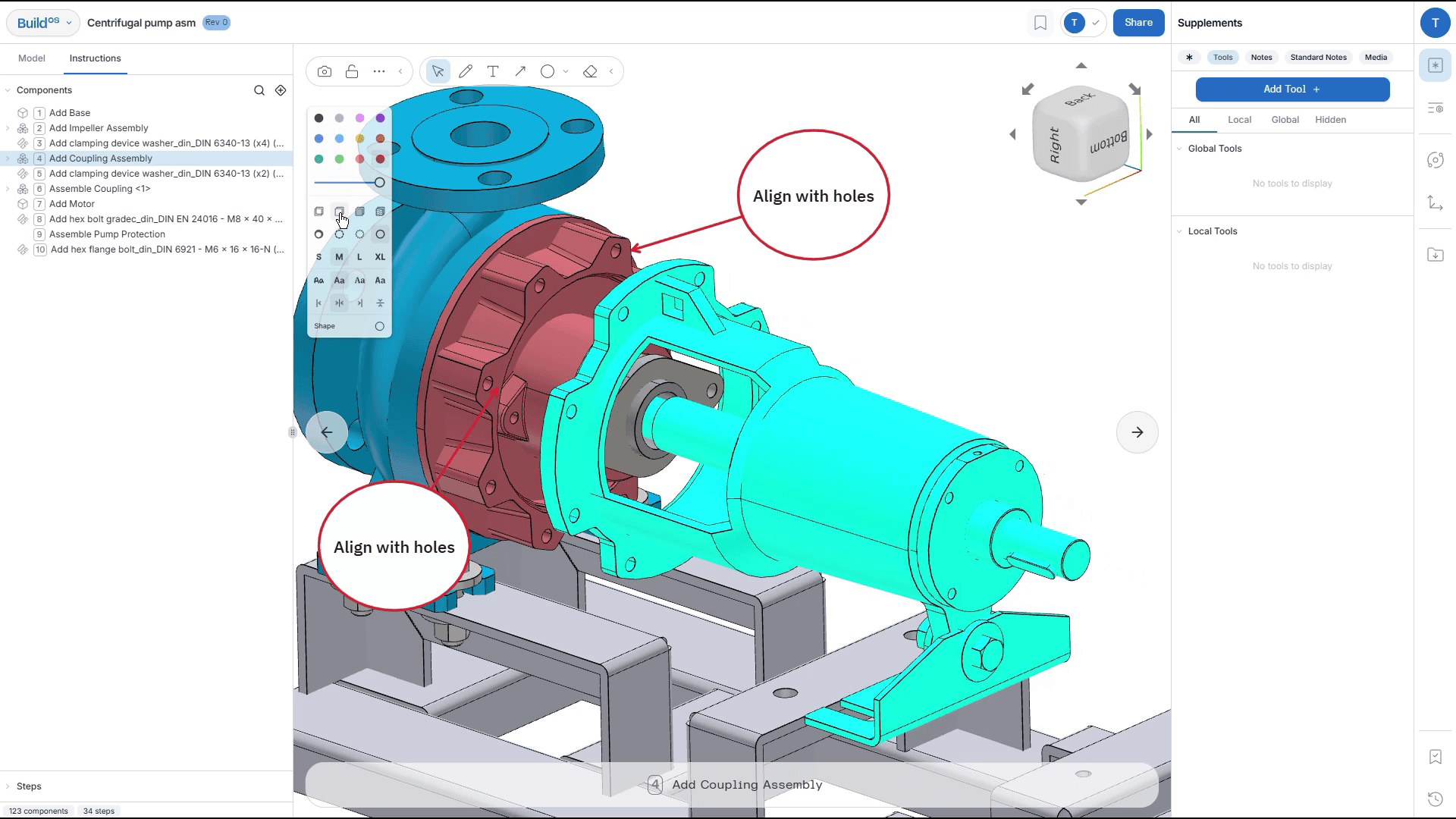Click the Add Tool button
Image resolution: width=1456 pixels, height=819 pixels.
click(x=1292, y=89)
